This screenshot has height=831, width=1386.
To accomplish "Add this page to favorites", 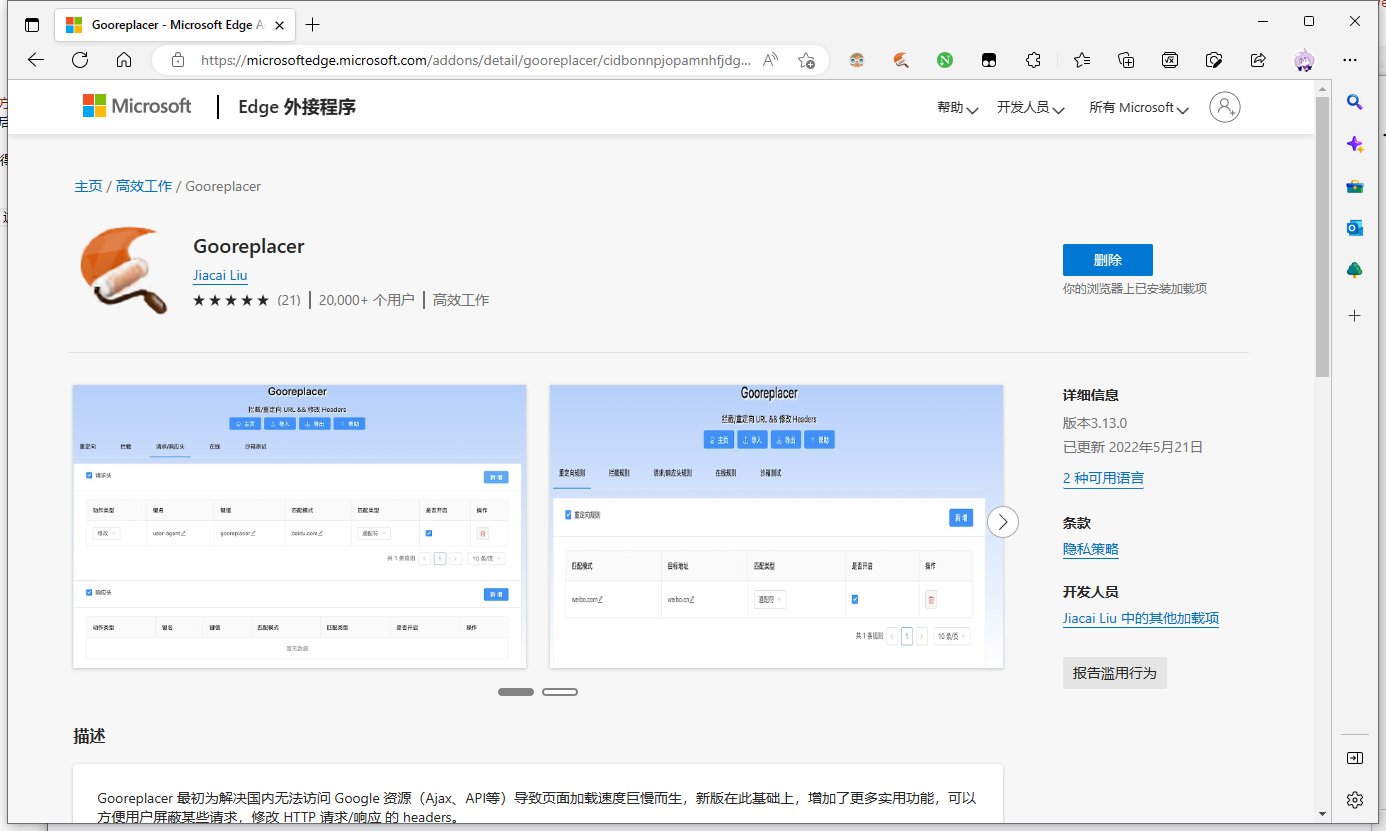I will (x=806, y=60).
